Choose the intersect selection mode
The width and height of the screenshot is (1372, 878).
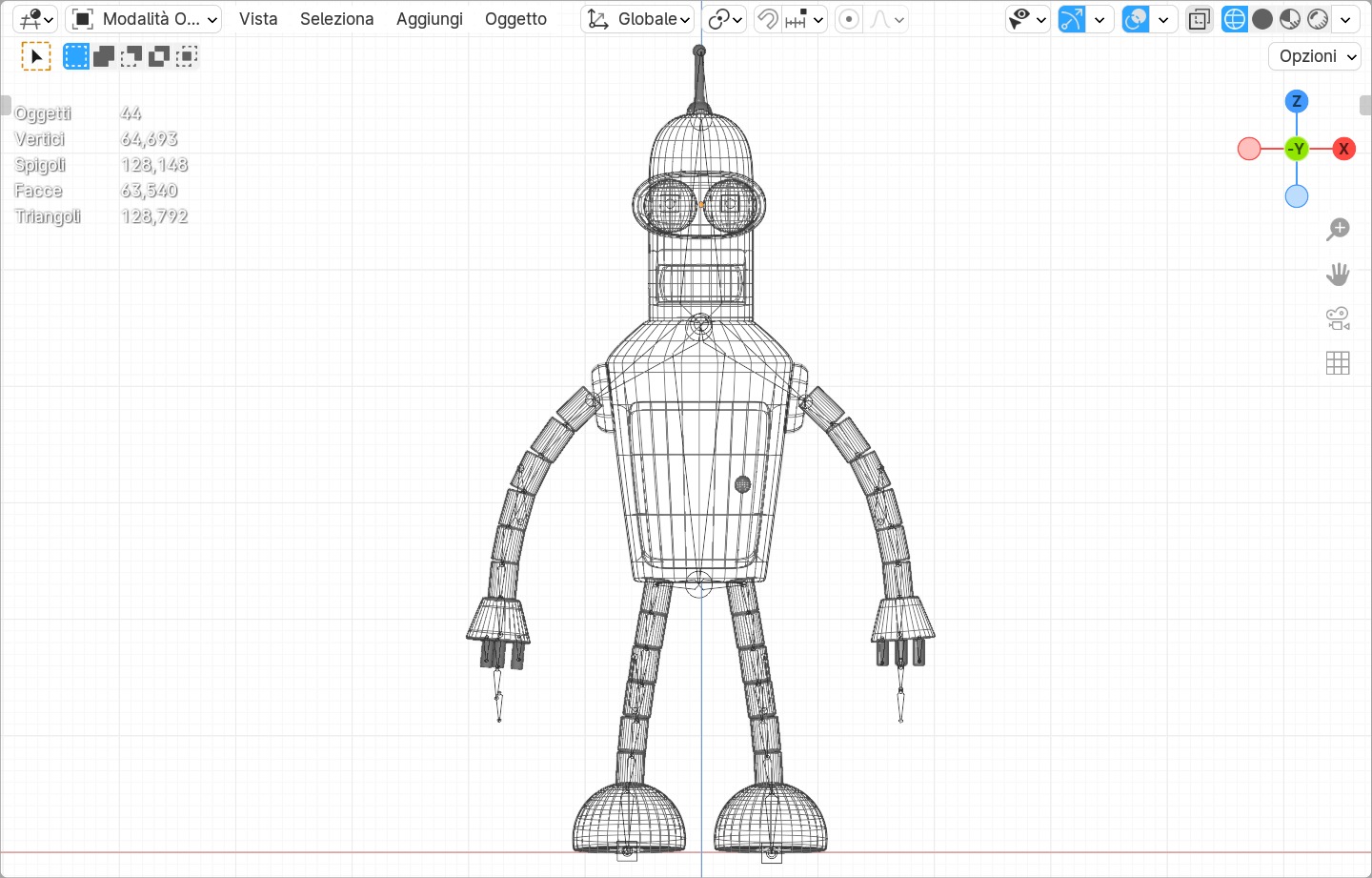(x=187, y=56)
